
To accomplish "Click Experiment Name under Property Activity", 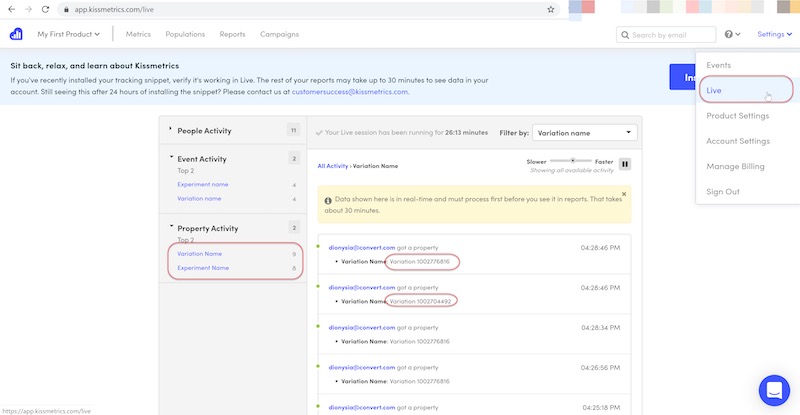I will [203, 268].
